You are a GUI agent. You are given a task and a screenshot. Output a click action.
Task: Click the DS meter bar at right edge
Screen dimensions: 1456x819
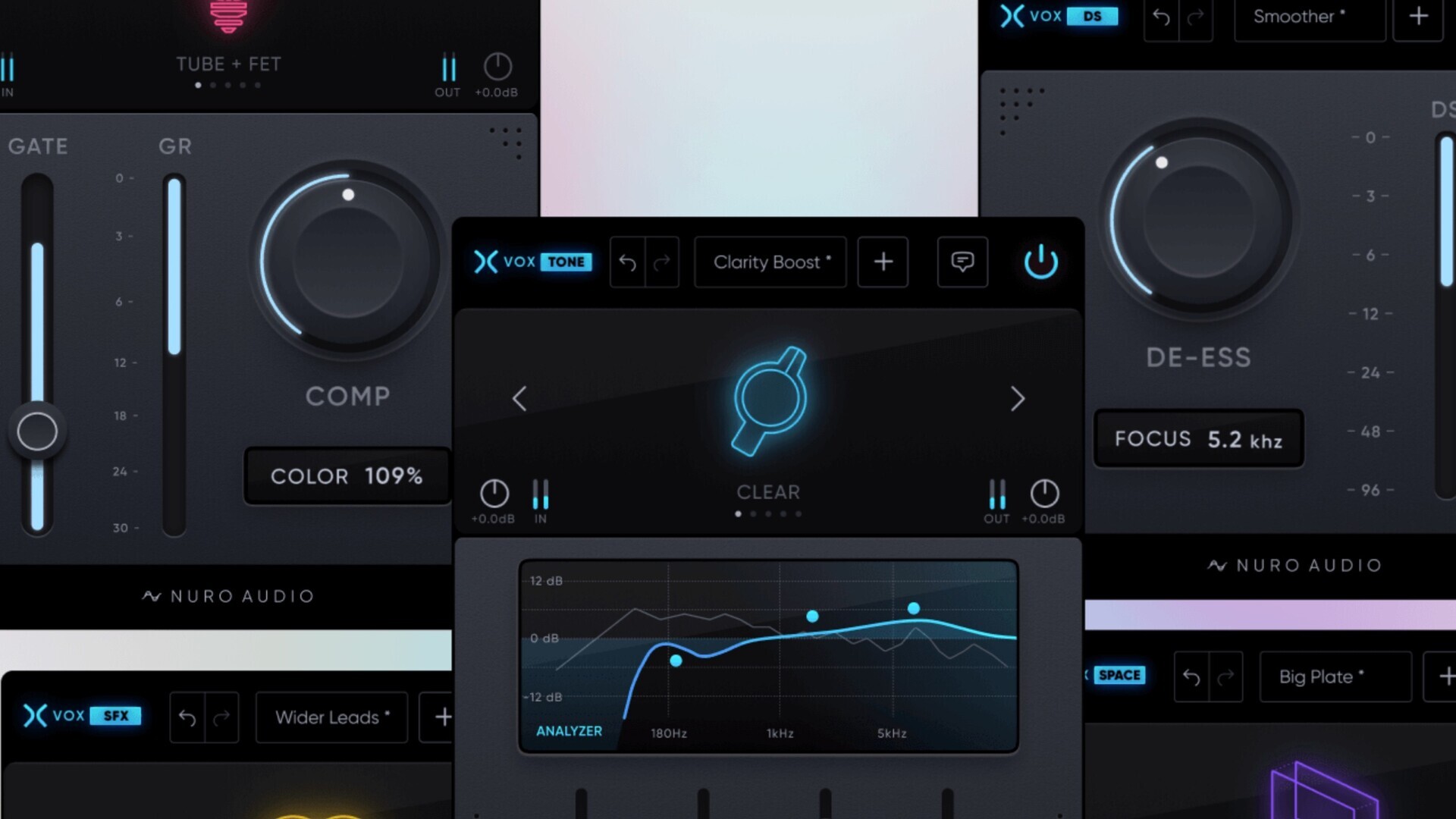pos(1446,315)
